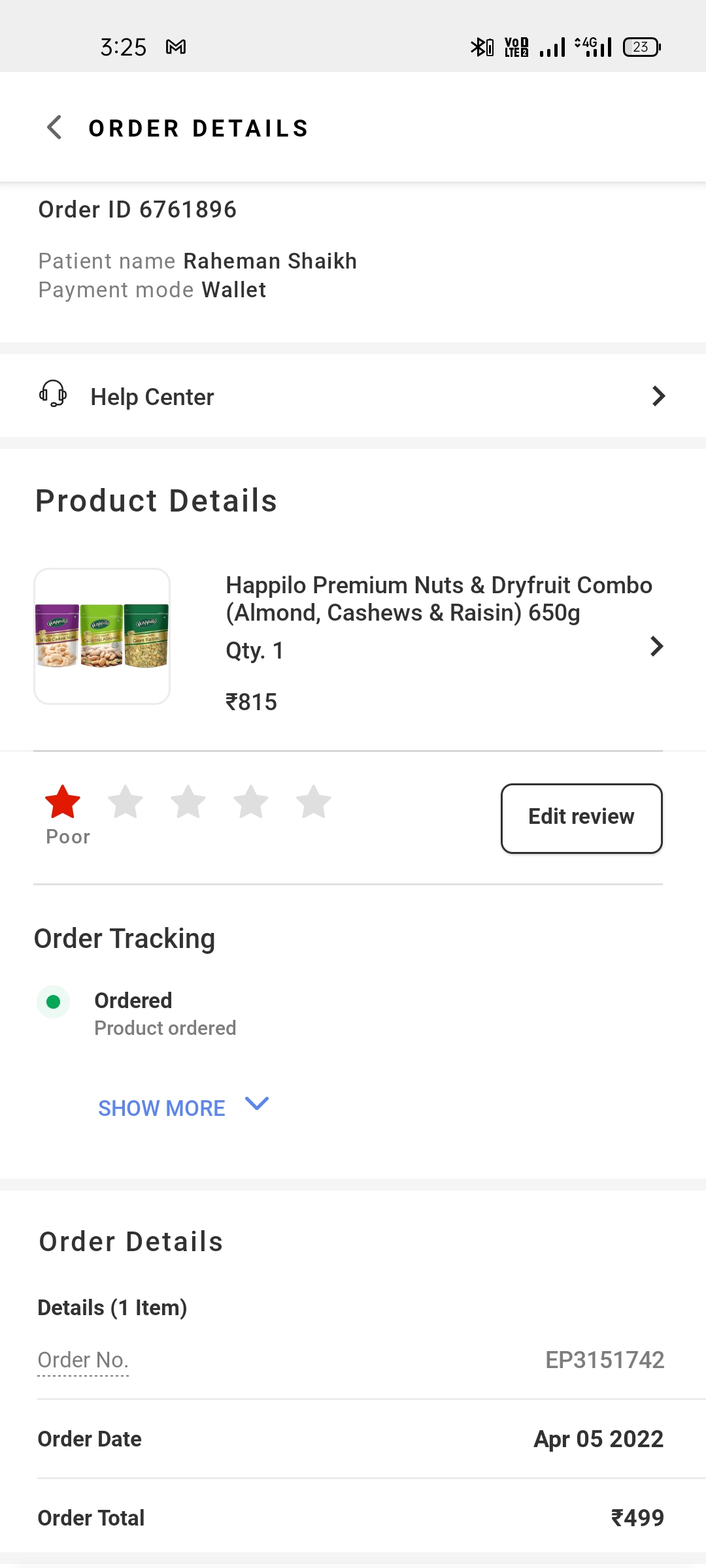
Task: Open the Happilo product thumbnail image
Action: (102, 636)
